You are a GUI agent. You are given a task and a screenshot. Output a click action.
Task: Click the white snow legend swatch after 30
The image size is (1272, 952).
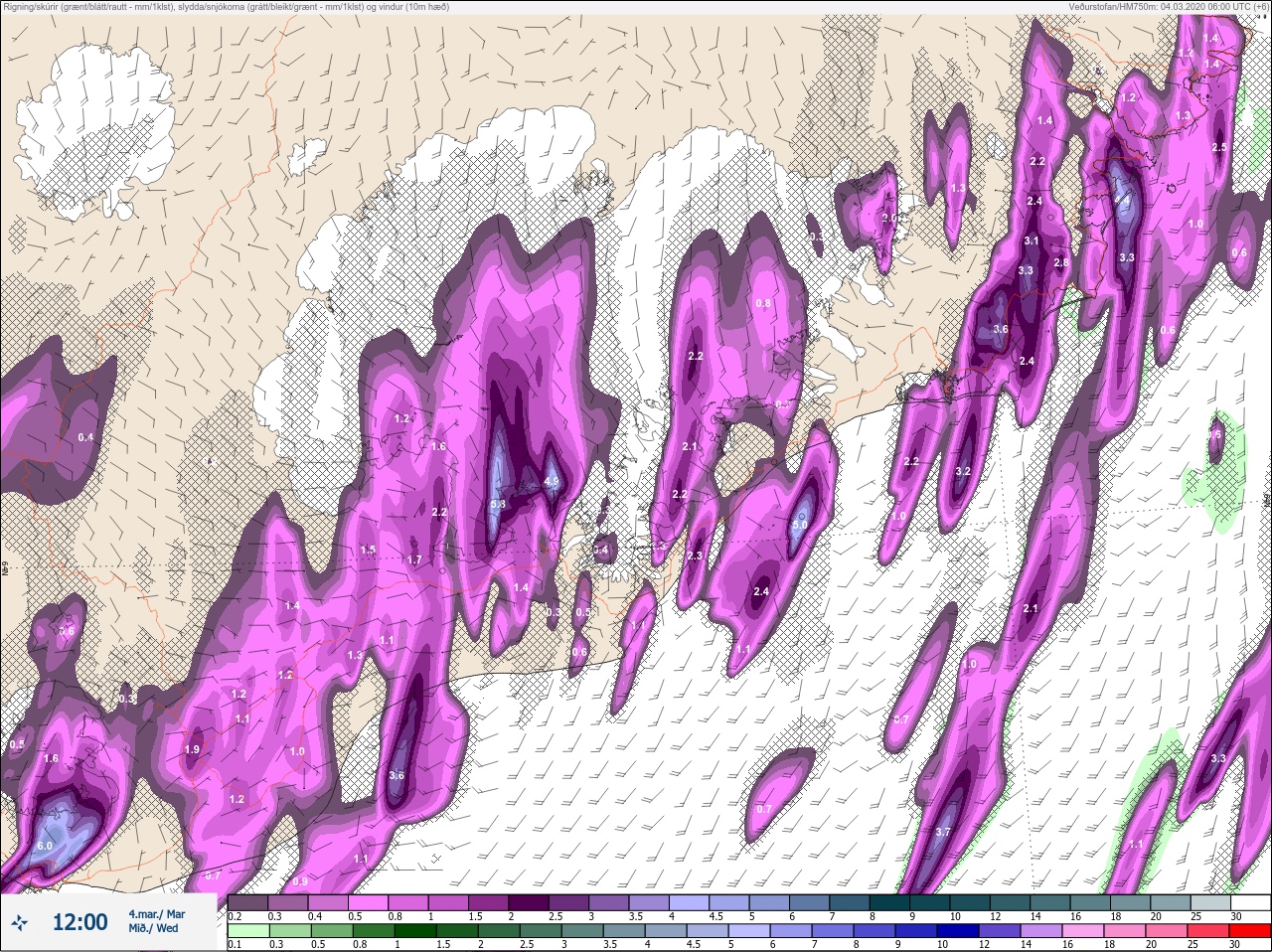click(x=1250, y=902)
